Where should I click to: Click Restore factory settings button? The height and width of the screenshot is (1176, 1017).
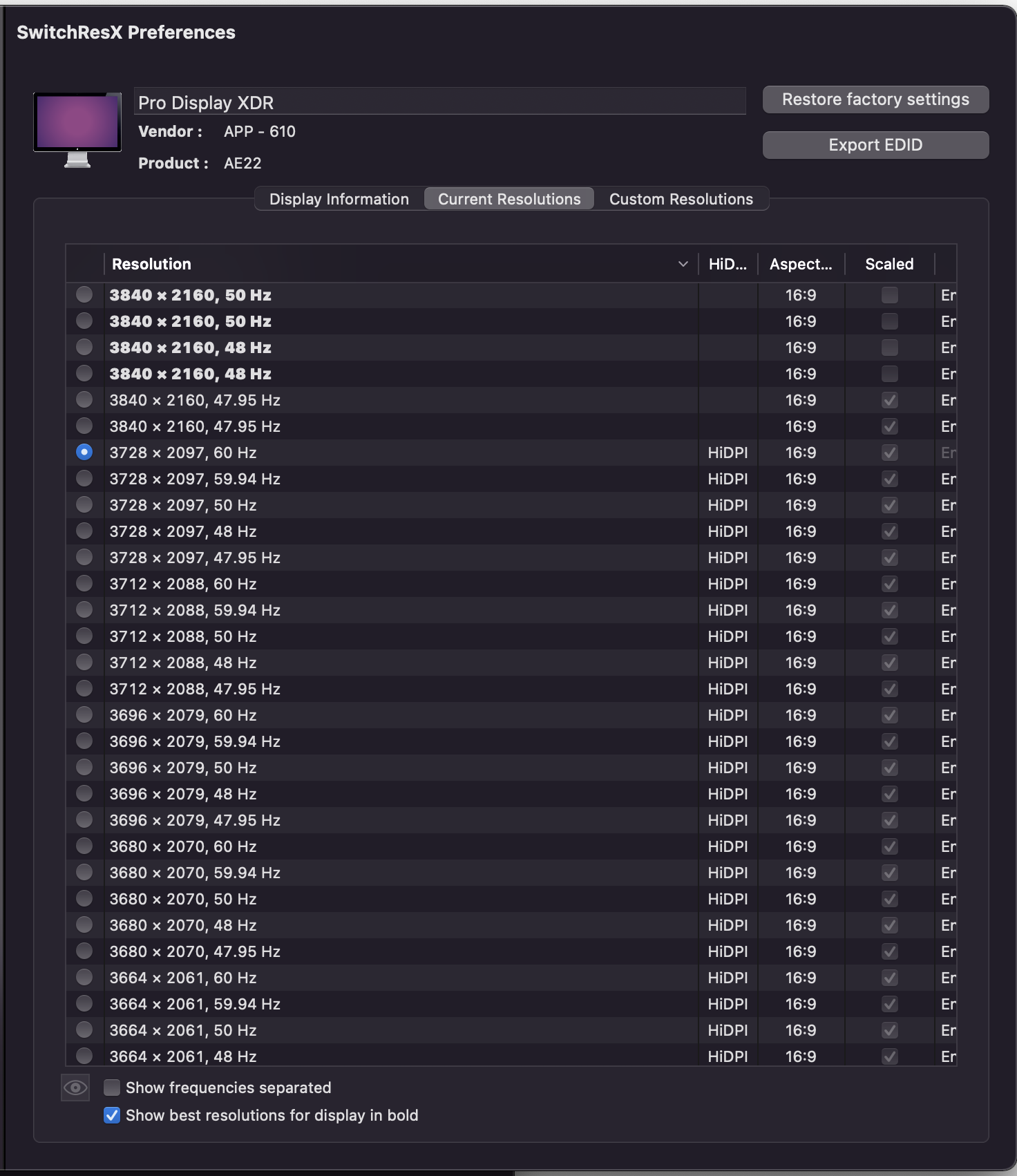coord(875,99)
